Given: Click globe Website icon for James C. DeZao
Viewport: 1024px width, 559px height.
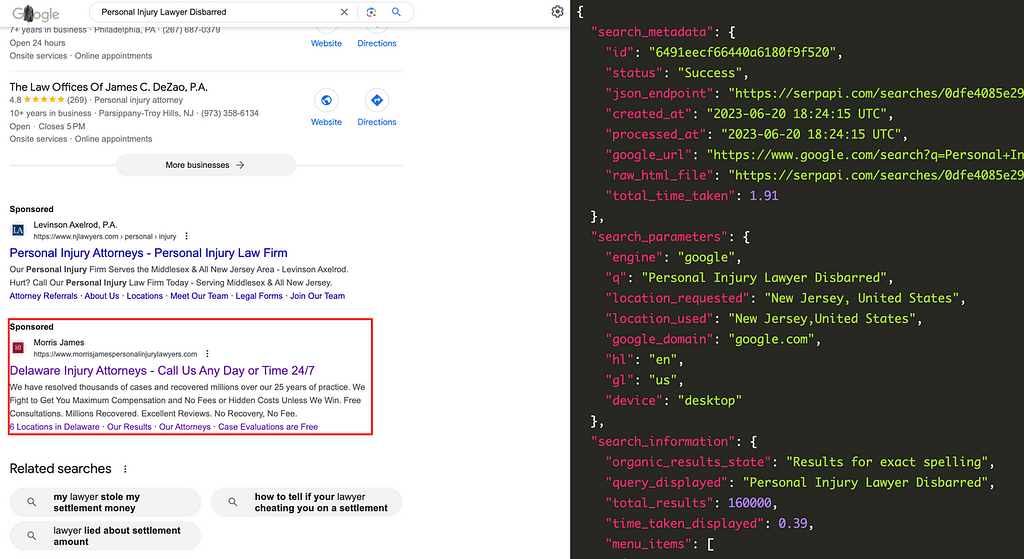Looking at the screenshot, I should tap(326, 100).
